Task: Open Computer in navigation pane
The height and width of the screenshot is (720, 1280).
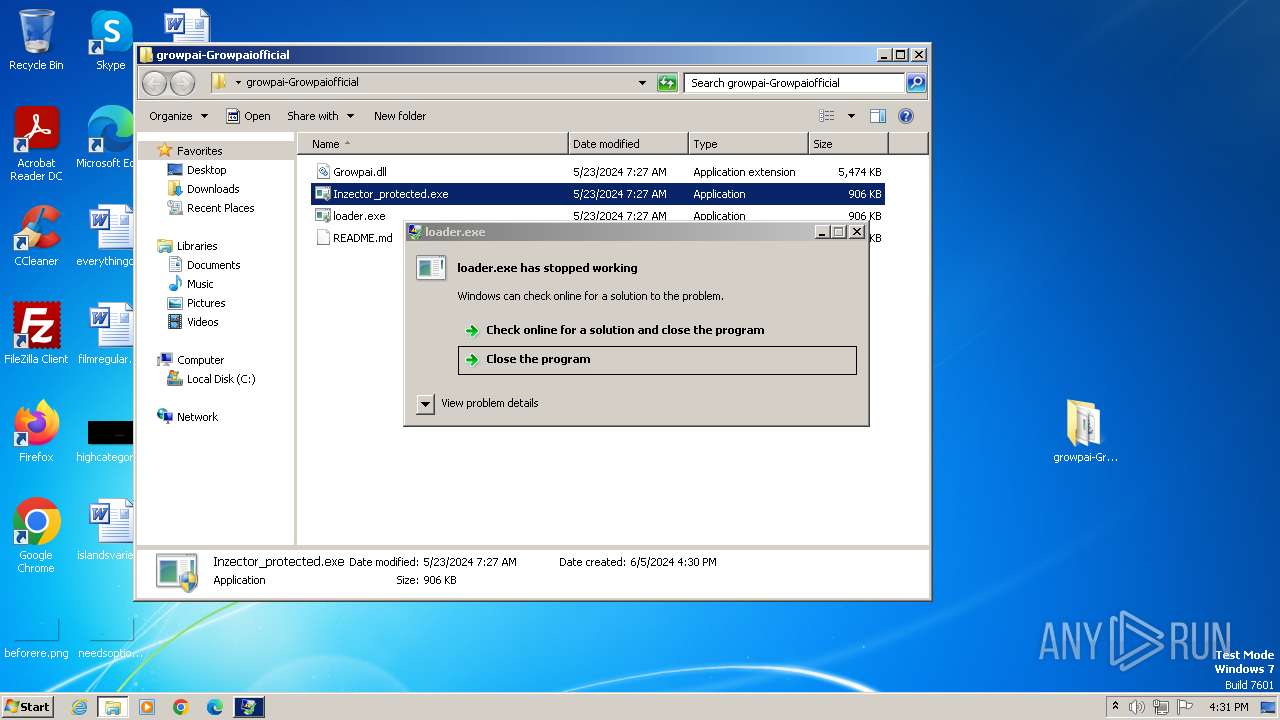Action: click(200, 360)
